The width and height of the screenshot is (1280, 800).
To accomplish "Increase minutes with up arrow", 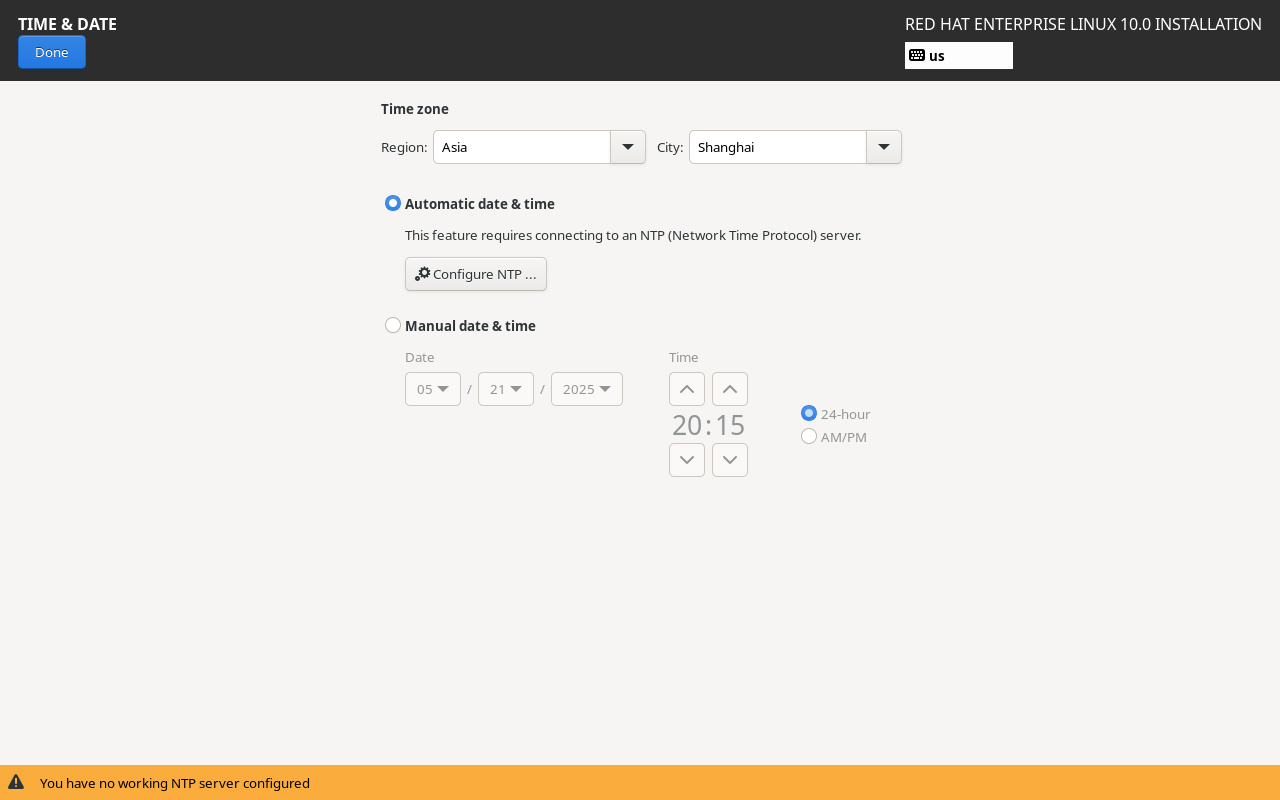I will [730, 389].
